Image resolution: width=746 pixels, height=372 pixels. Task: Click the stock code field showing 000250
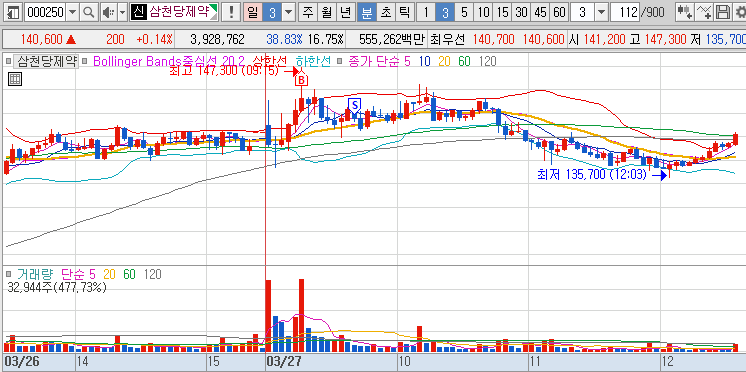coord(45,12)
